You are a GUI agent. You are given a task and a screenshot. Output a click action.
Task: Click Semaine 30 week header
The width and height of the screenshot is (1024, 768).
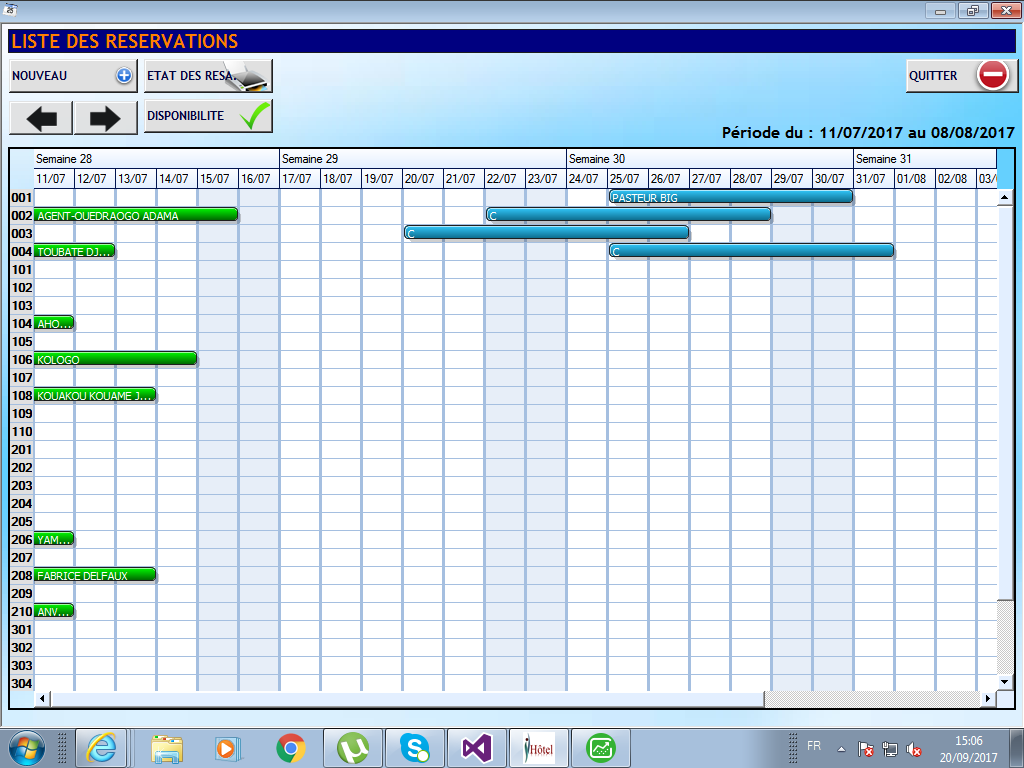710,159
